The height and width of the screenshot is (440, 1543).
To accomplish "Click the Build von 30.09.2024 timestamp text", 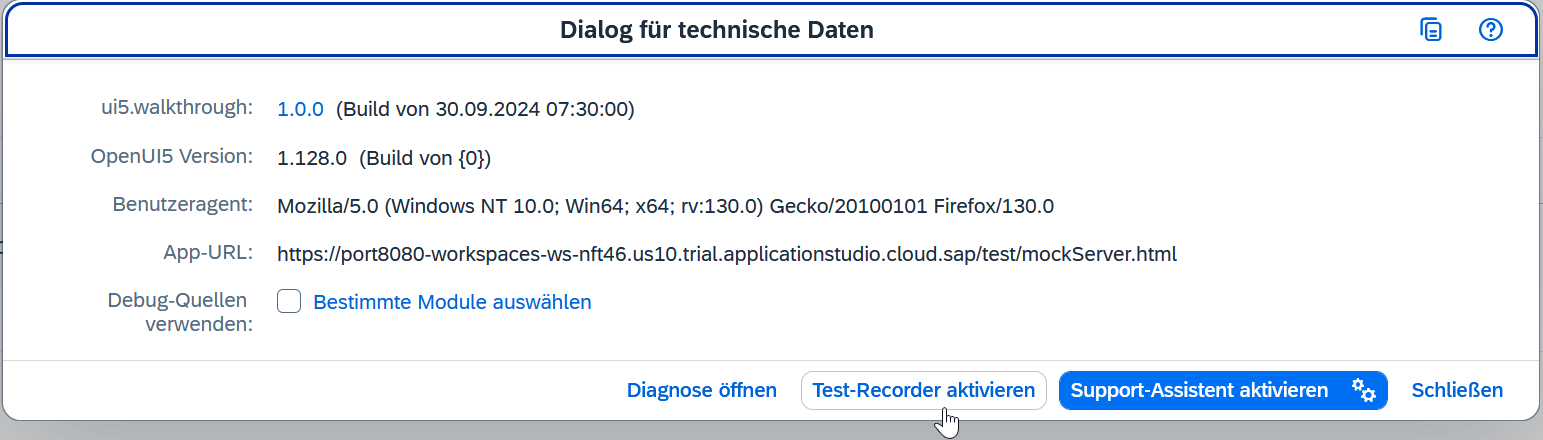I will pos(485,109).
